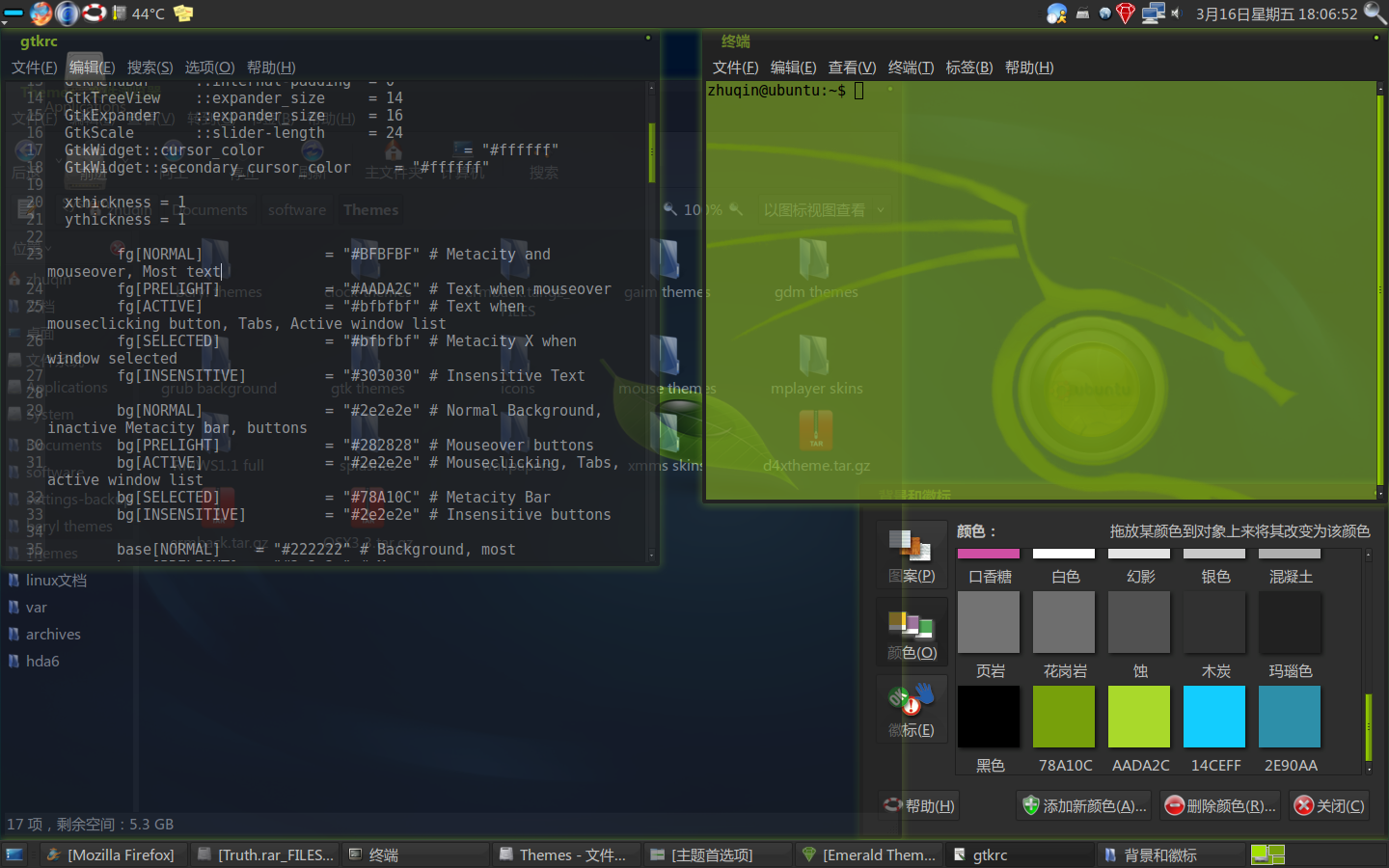1389x868 pixels.
Task: Open d4xtheme.tar.gz file in Themes window
Action: (816, 442)
